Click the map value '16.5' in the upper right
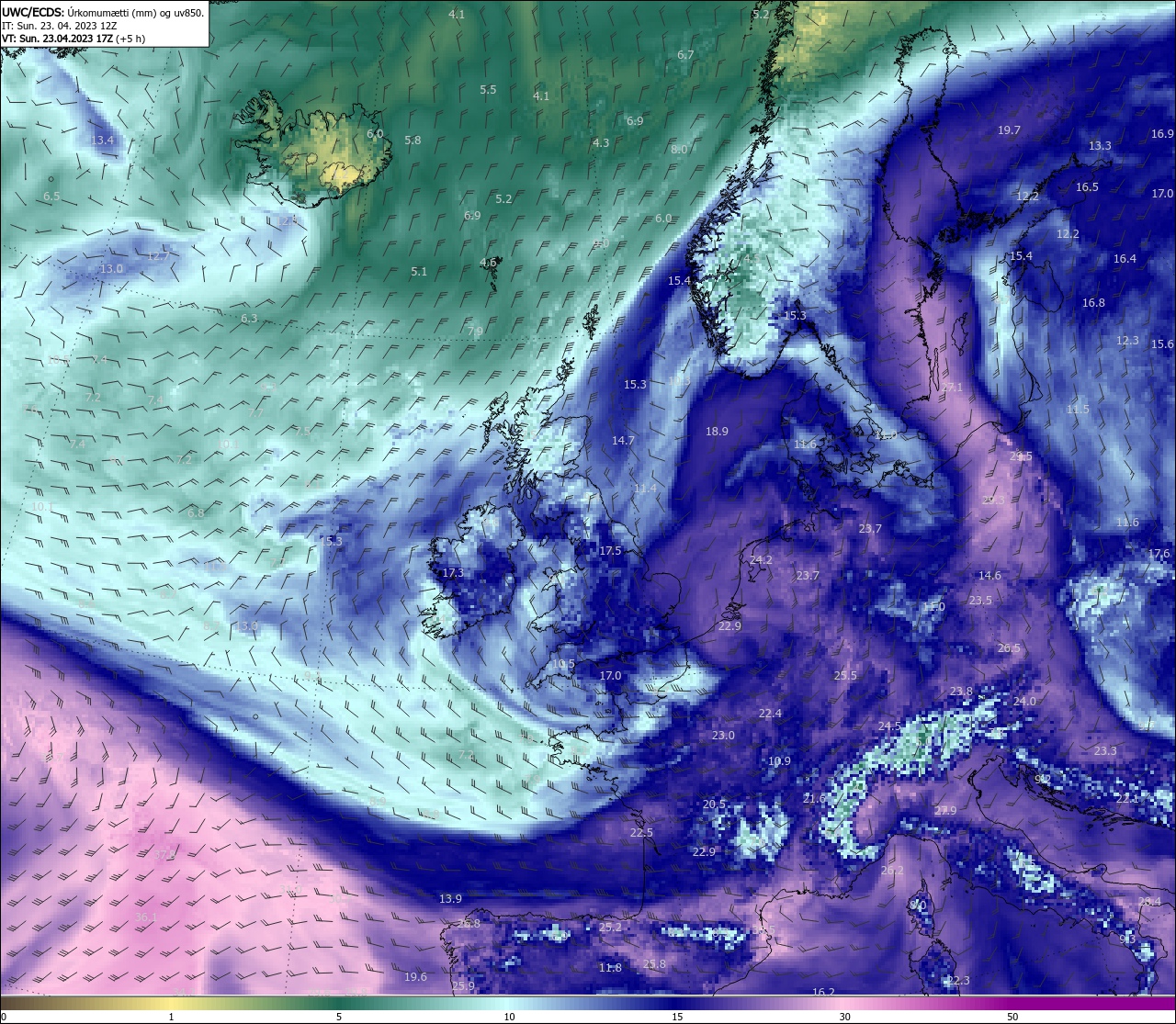 pos(1087,187)
